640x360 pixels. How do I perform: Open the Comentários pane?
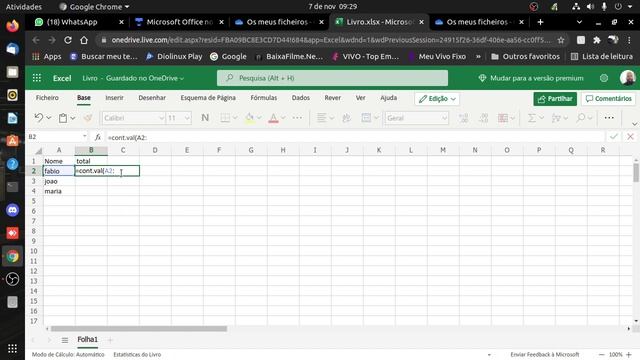[609, 99]
